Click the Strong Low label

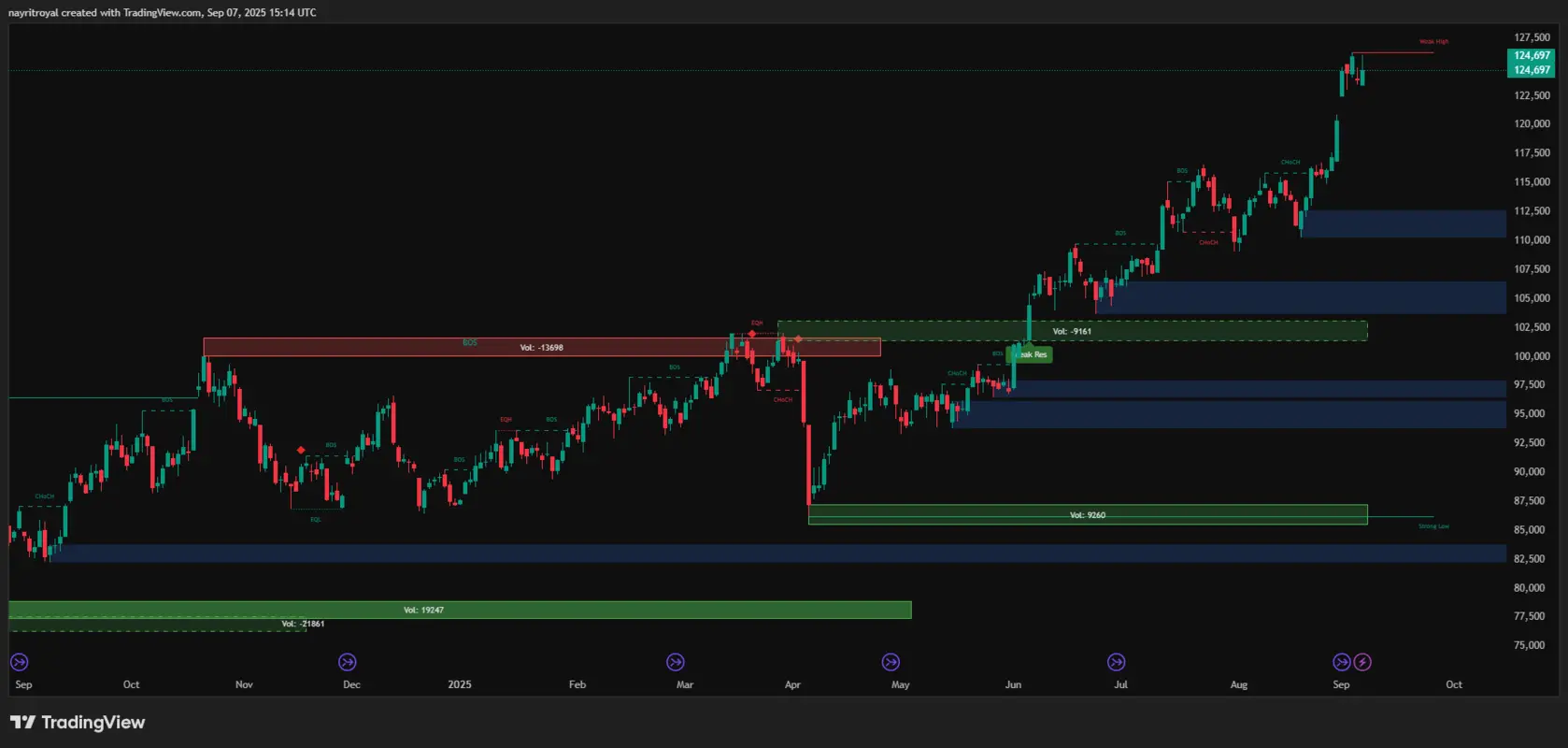(1434, 526)
